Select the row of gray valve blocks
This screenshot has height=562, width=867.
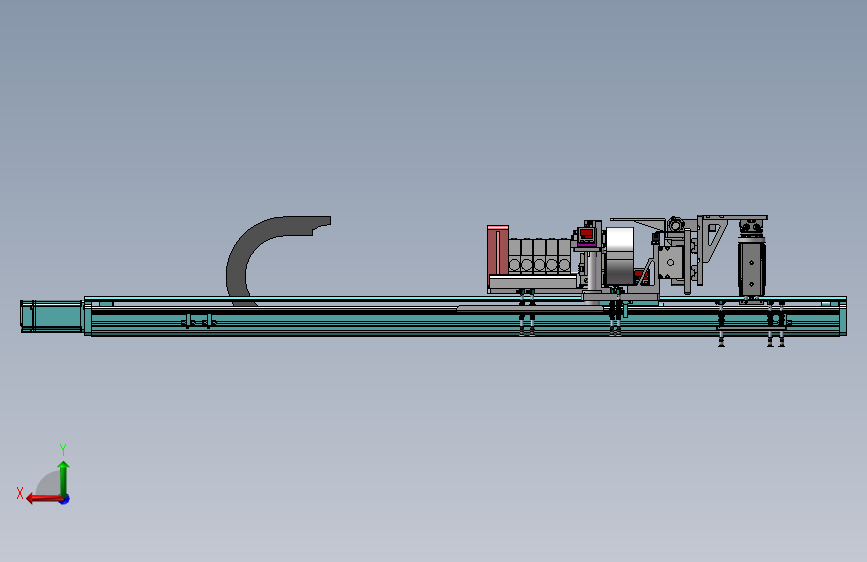[x=539, y=257]
